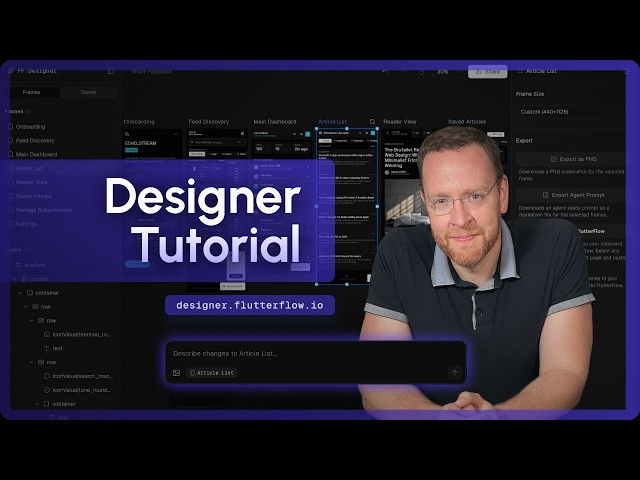Click the Article List chip in prompt box
Screen dimensions: 640x480
tap(212, 373)
